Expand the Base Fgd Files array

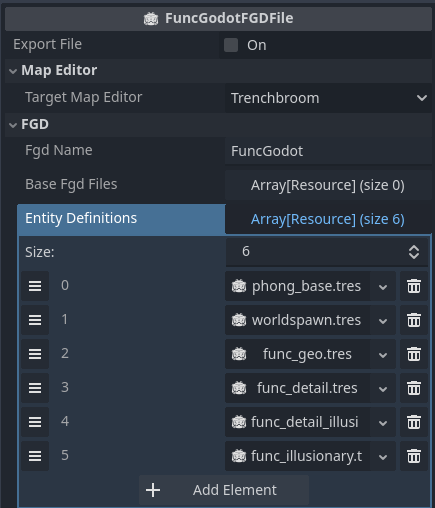coord(328,185)
